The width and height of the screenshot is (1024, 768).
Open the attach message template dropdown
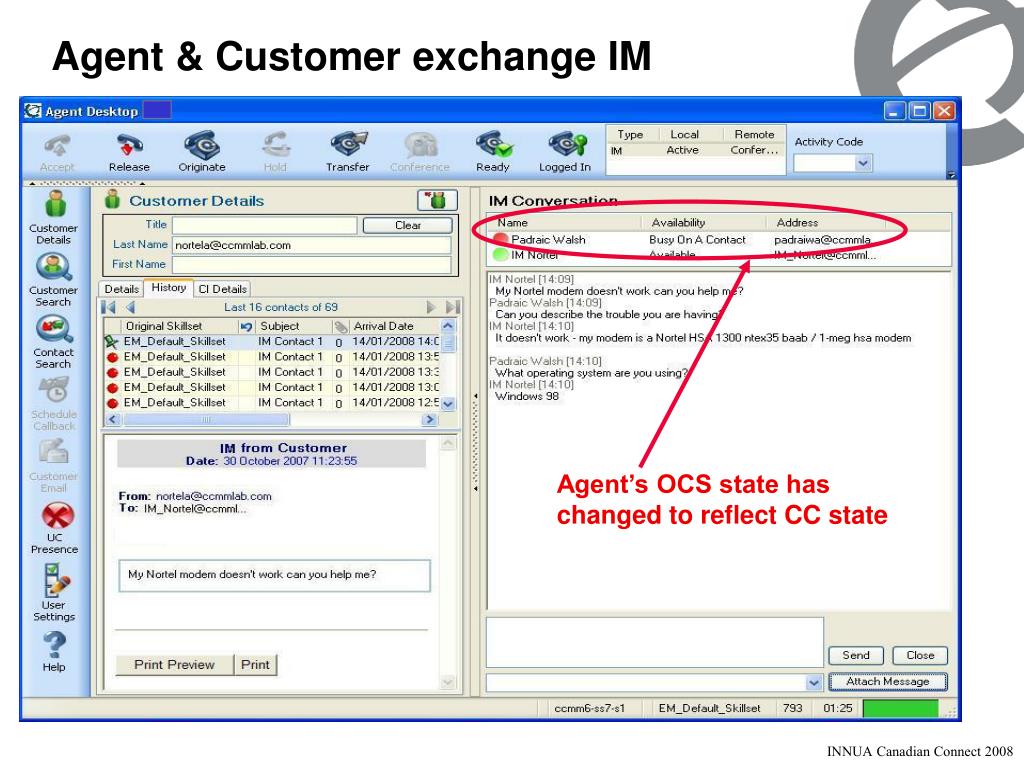click(814, 682)
